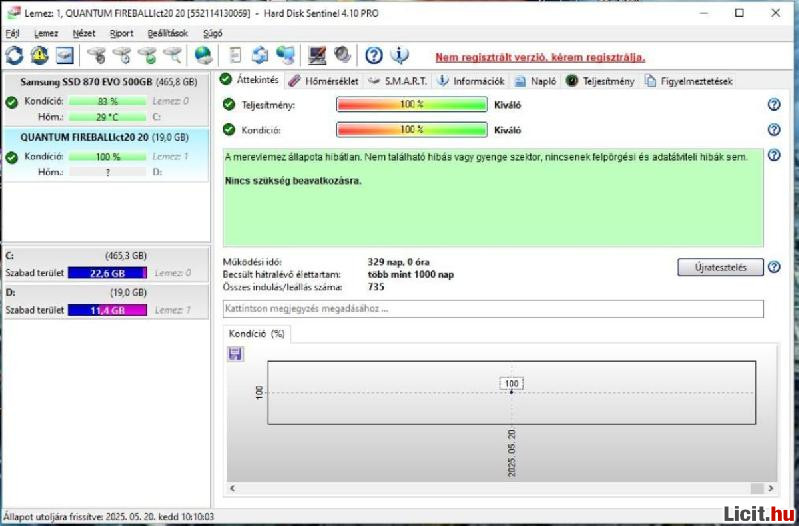Image resolution: width=799 pixels, height=526 pixels.
Task: Click the disk icon with a magnifying glass
Action: 173,55
